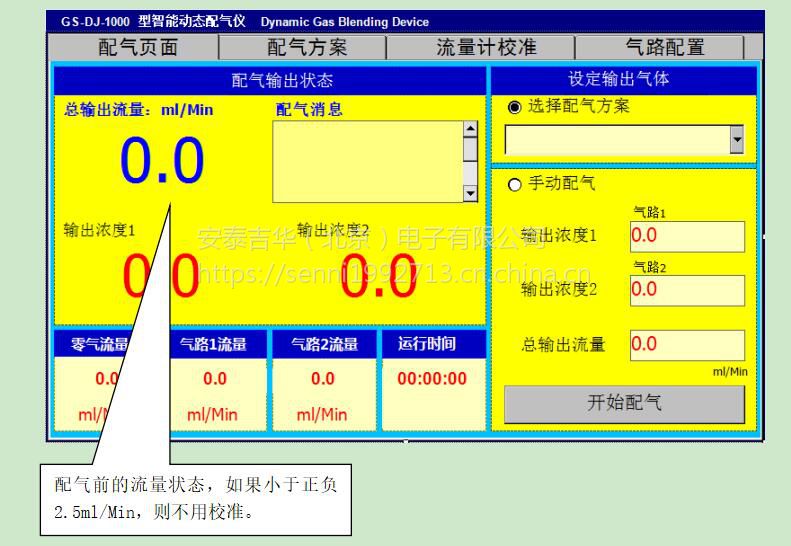Click the empty scheme selection combo box
791x546 pixels.
(617, 141)
